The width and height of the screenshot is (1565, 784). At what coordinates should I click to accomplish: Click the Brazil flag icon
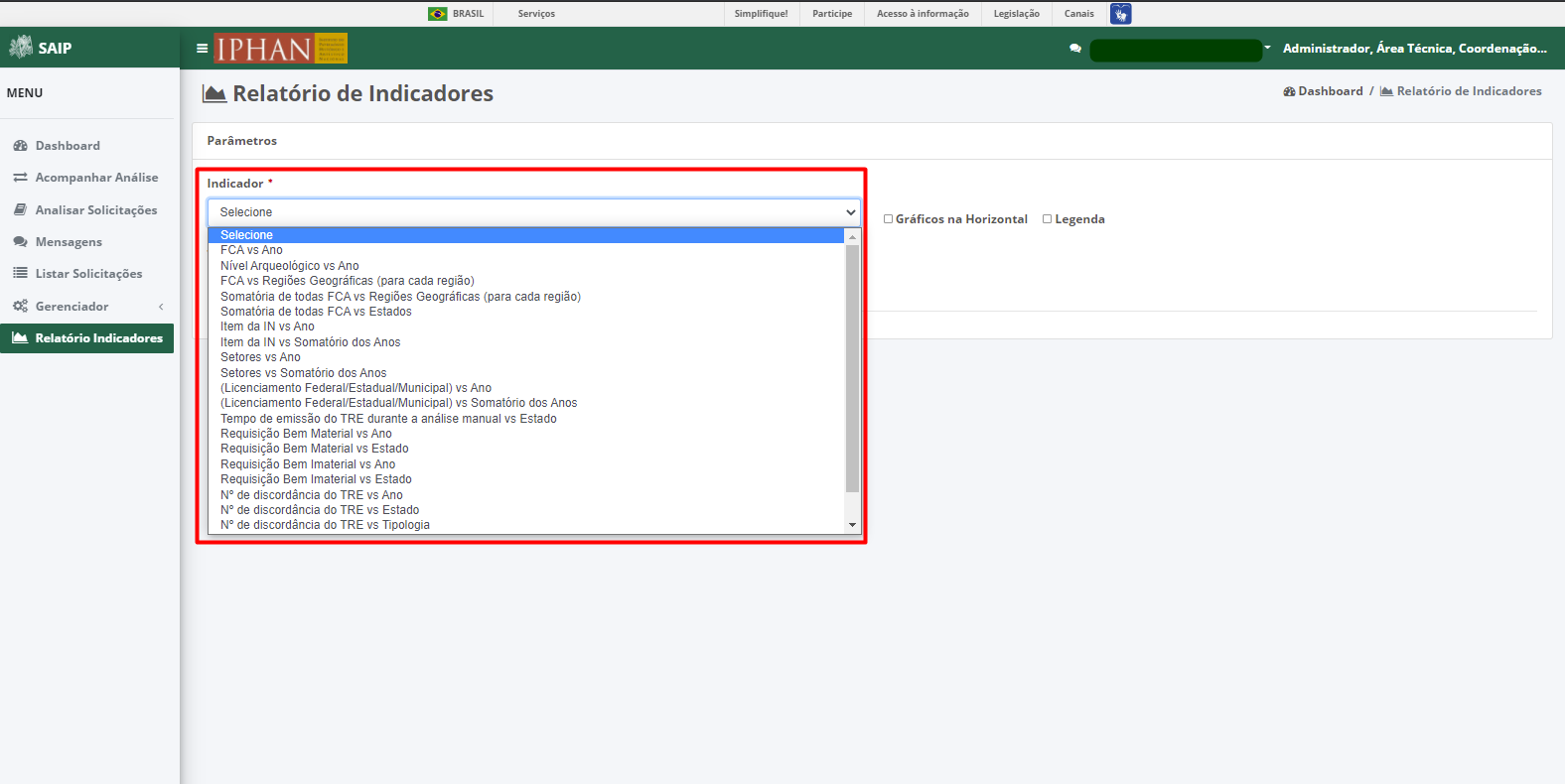438,14
